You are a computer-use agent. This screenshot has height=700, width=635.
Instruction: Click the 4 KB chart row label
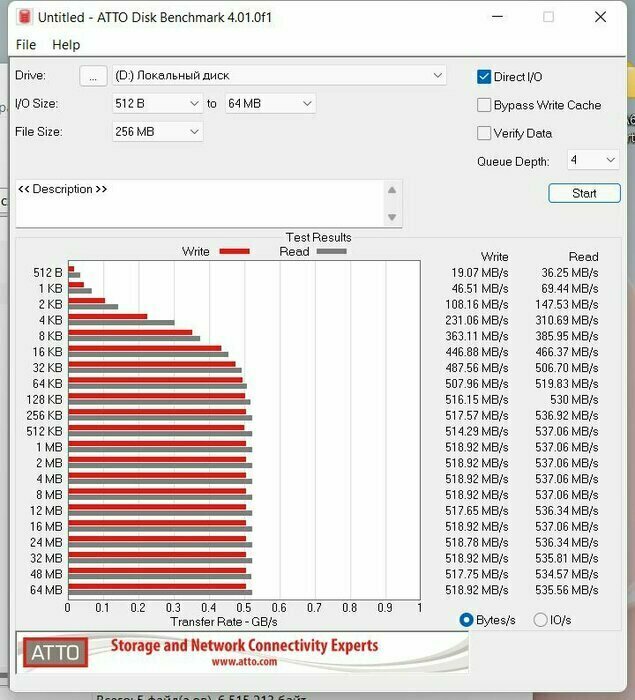click(50, 321)
